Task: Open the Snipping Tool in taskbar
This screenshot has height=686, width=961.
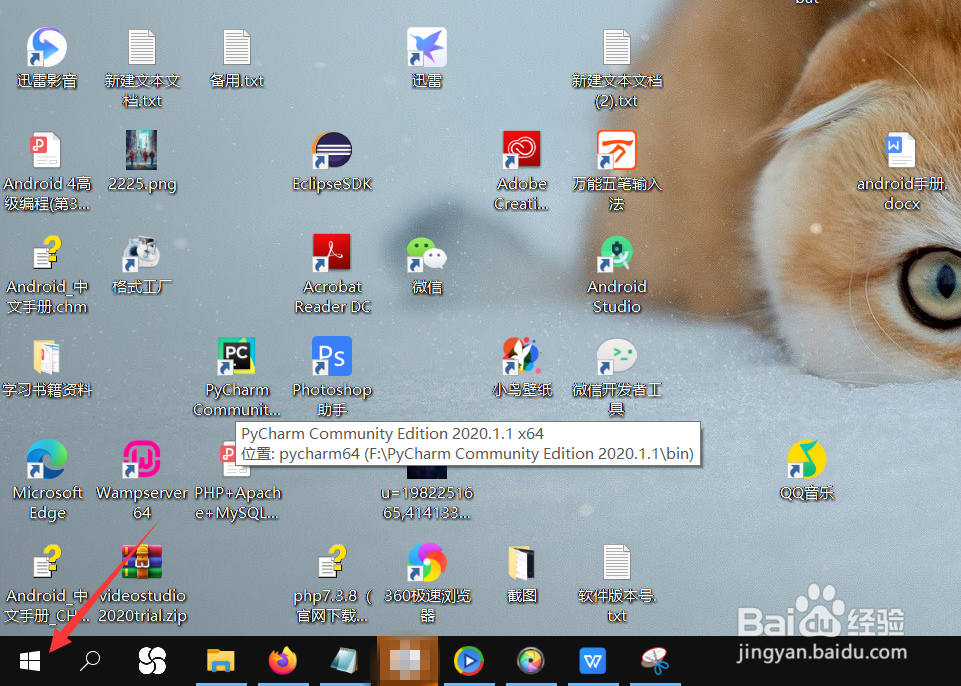Action: tap(655, 661)
